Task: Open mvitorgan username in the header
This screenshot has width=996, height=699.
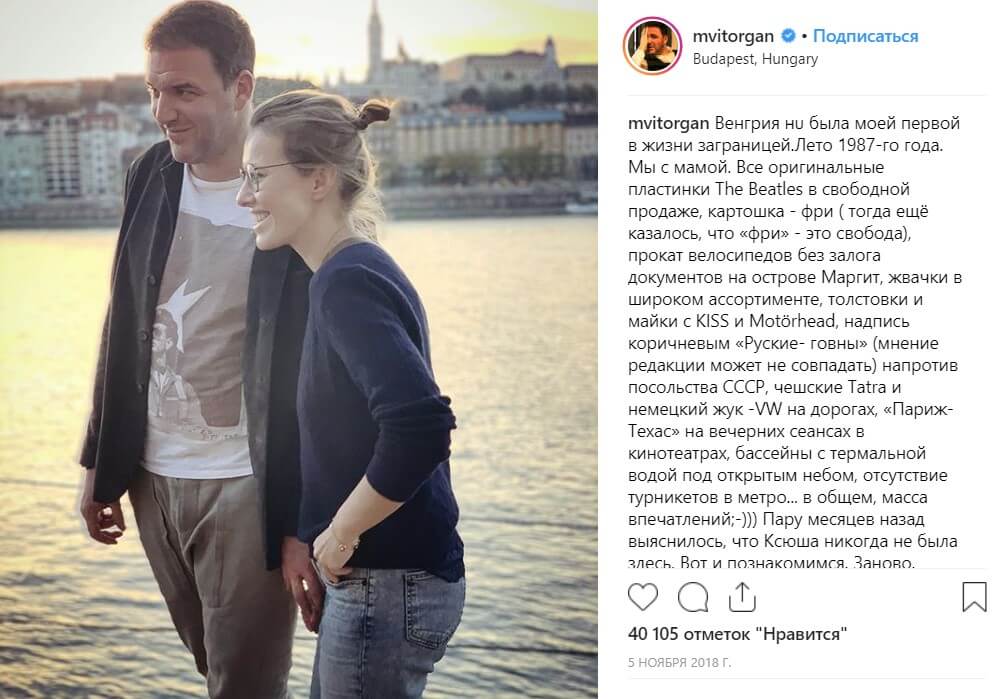Action: (733, 36)
